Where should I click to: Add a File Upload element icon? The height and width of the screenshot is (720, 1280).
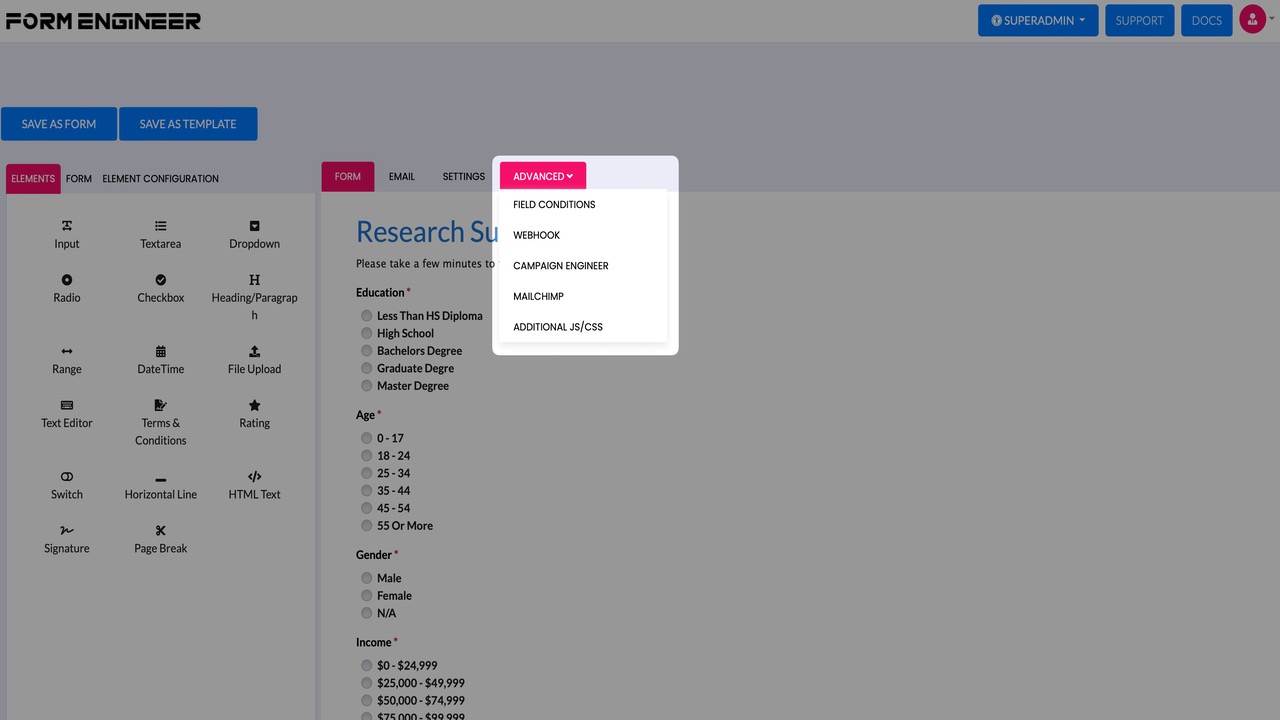255,351
